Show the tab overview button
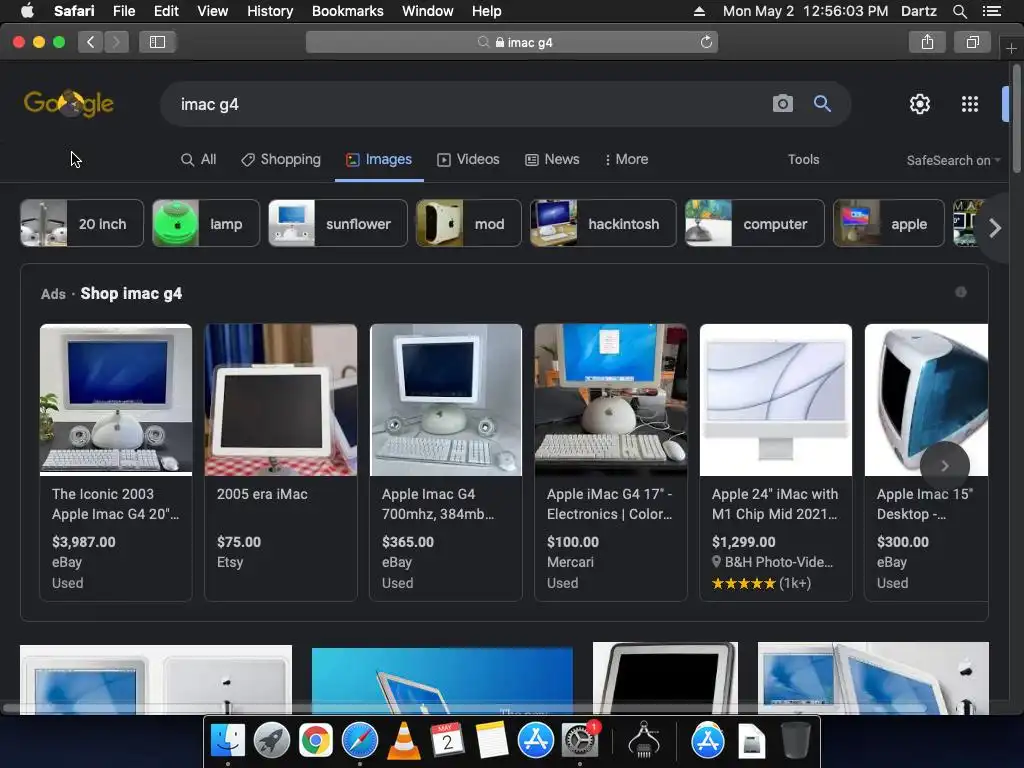 point(972,42)
